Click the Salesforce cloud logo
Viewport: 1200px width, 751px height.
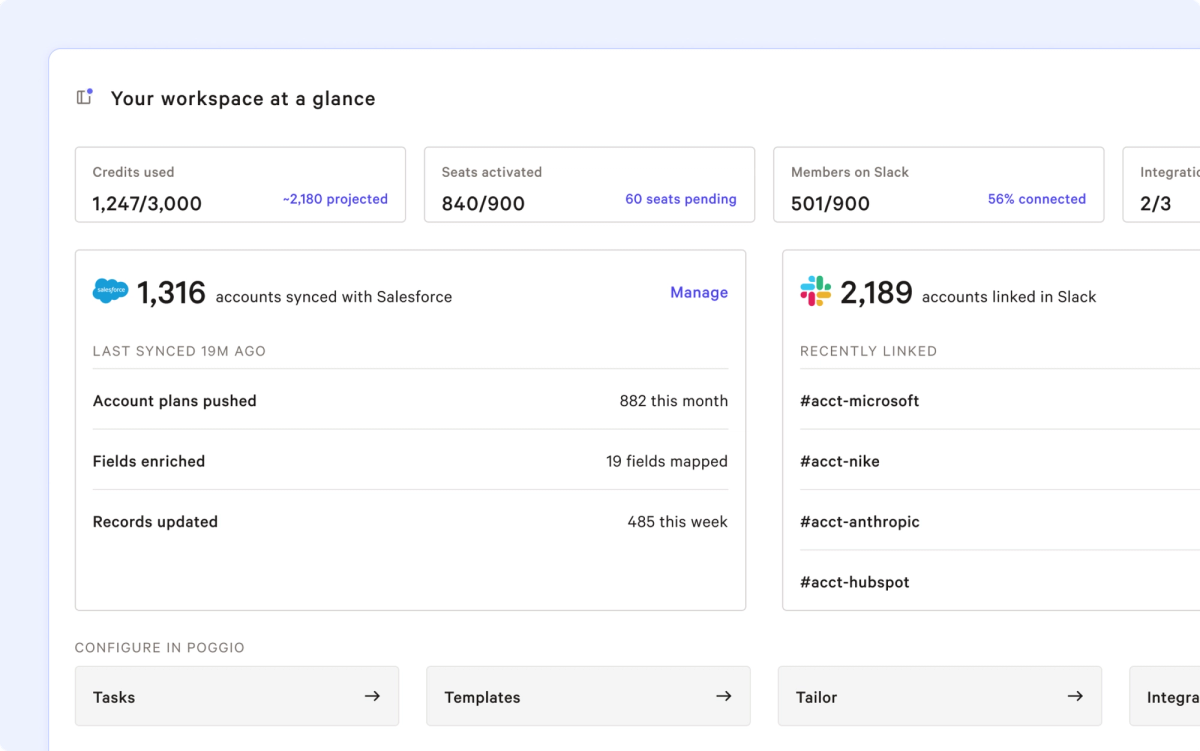point(110,291)
